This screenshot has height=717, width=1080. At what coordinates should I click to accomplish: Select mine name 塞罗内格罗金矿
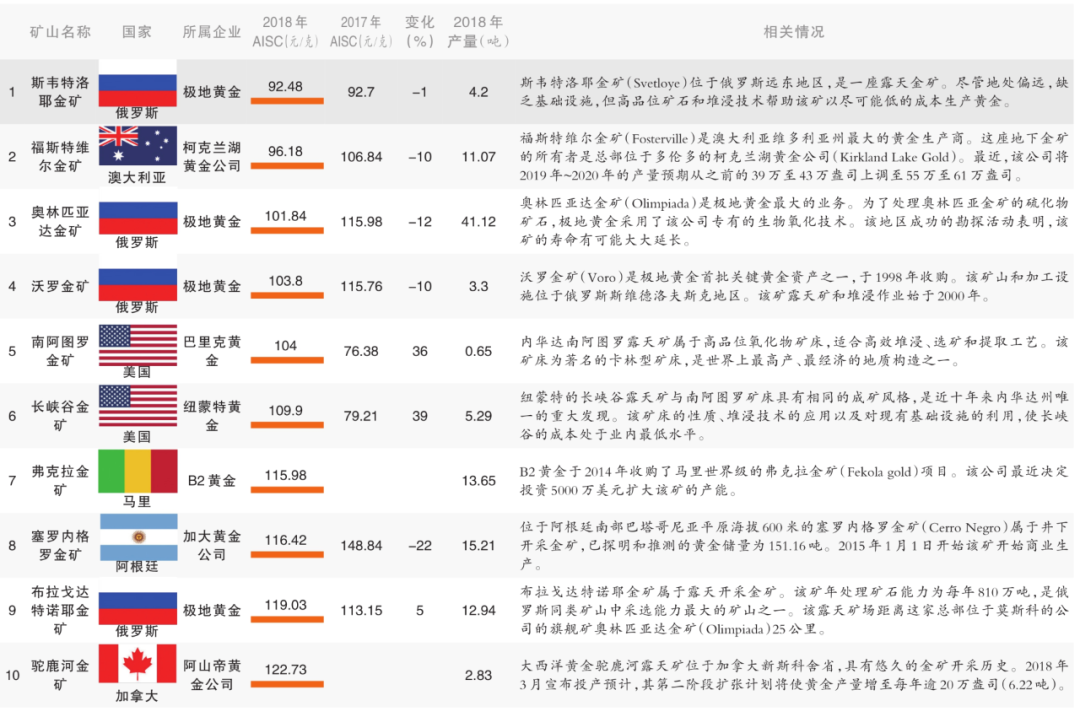coord(60,545)
